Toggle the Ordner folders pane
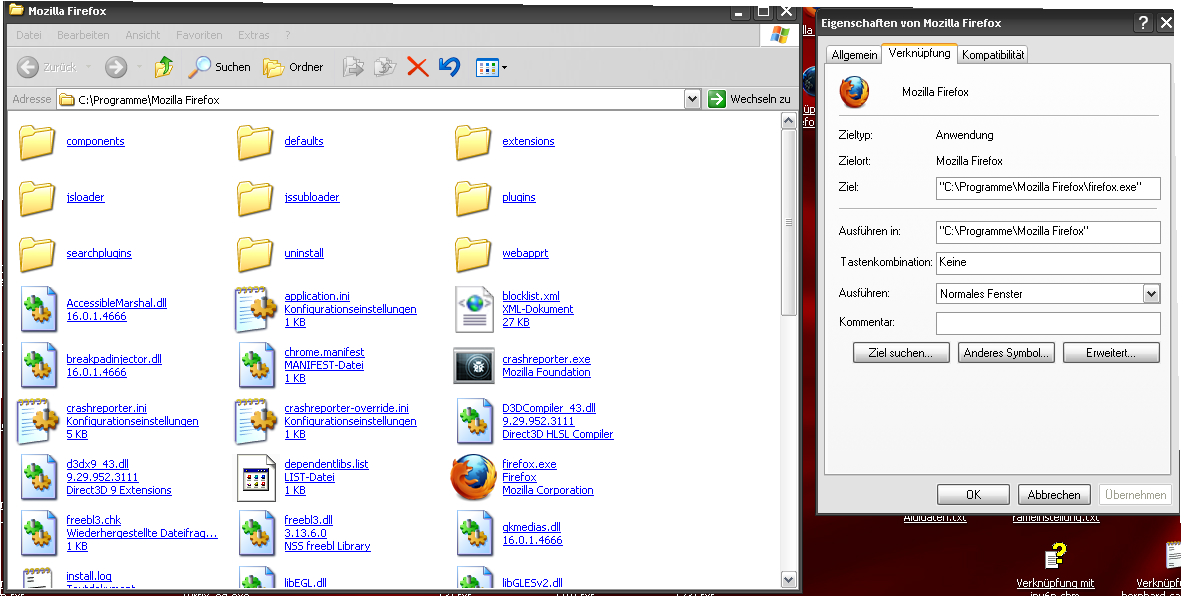The width and height of the screenshot is (1191, 606). click(x=294, y=67)
